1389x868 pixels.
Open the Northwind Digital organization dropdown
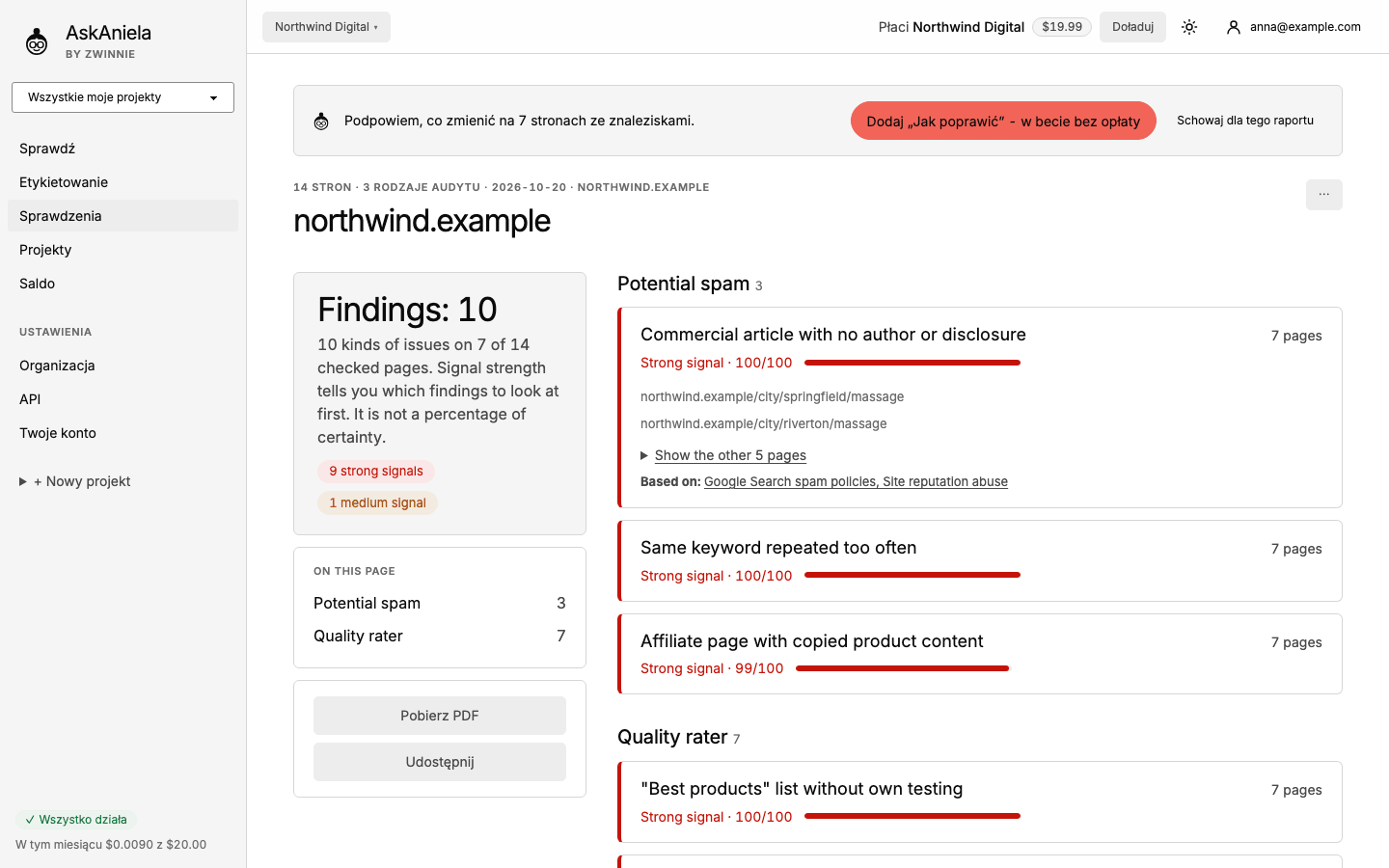click(x=326, y=27)
